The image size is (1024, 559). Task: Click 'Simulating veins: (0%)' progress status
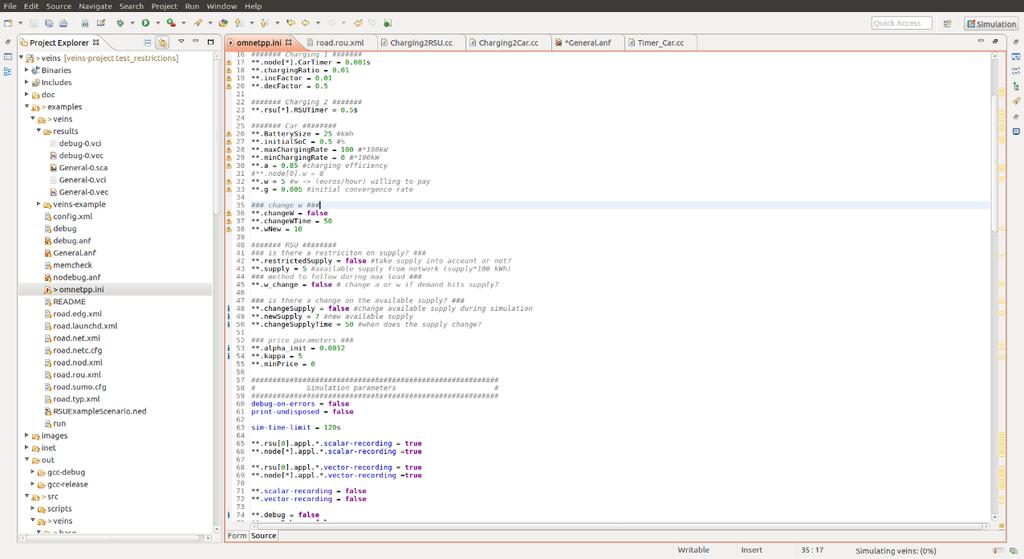click(895, 551)
